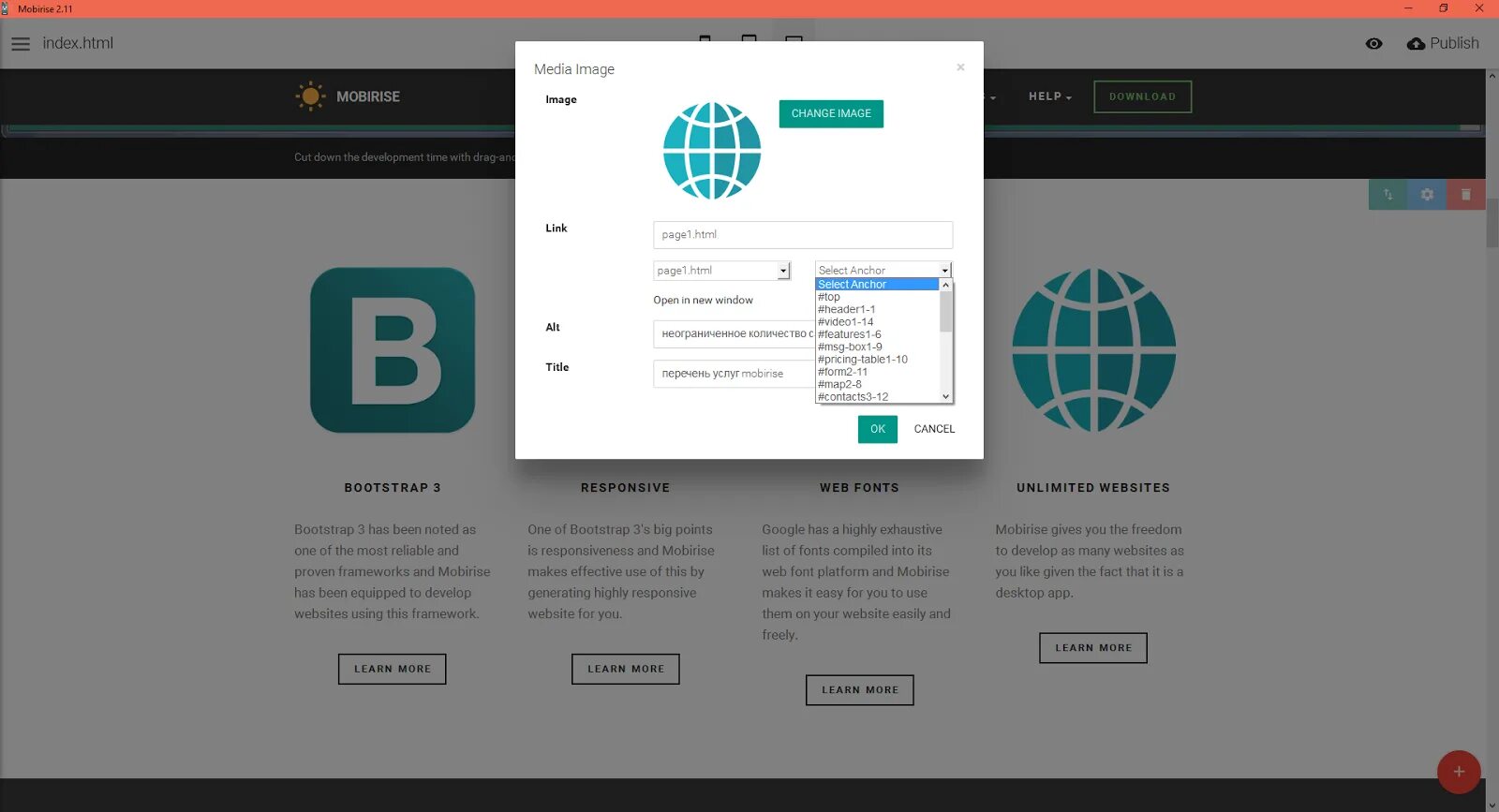
Task: Click LEARN MORE under Web Fonts
Action: pyautogui.click(x=860, y=690)
